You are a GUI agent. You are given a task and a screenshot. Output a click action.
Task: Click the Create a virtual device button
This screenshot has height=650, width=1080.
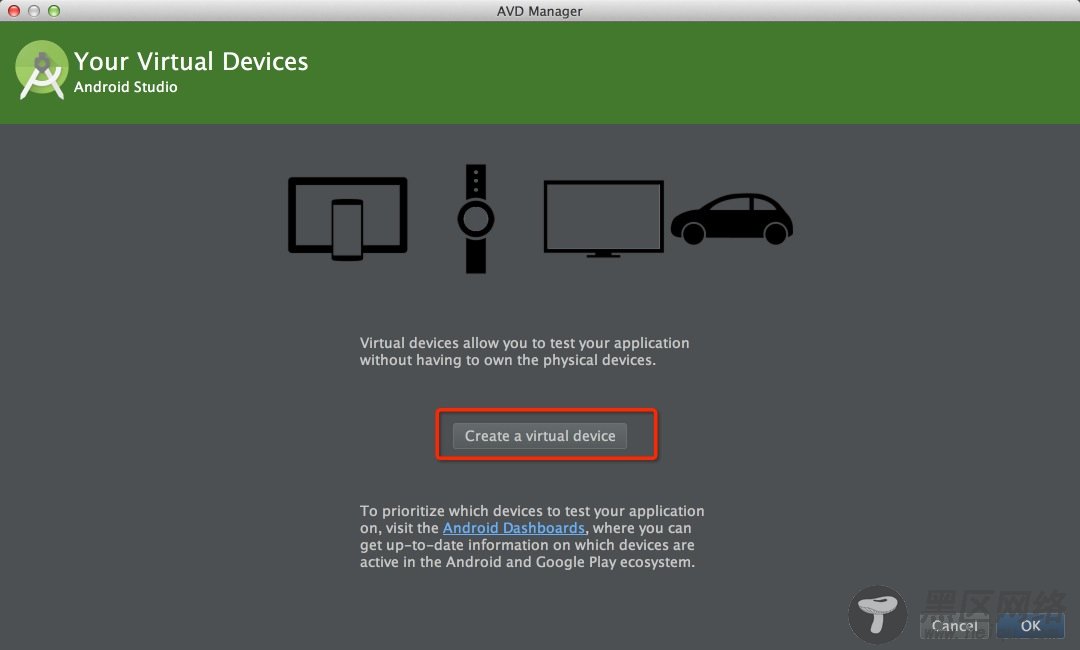point(539,436)
